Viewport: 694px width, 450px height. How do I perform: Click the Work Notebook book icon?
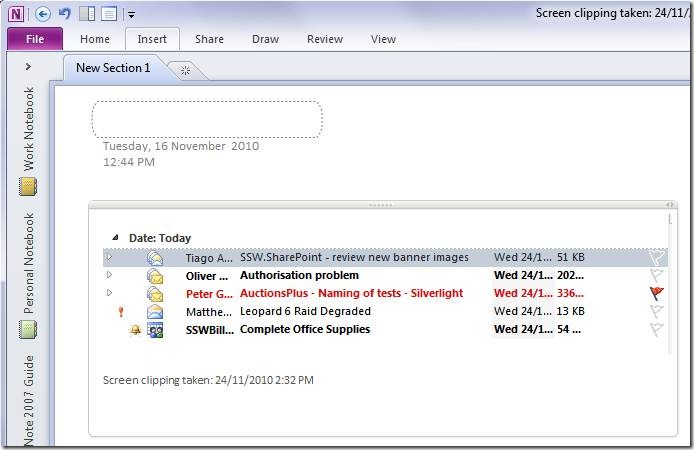[28, 186]
